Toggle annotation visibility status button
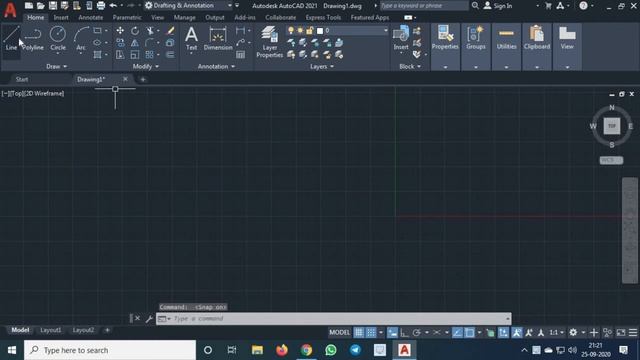640x360 pixels. coord(517,333)
